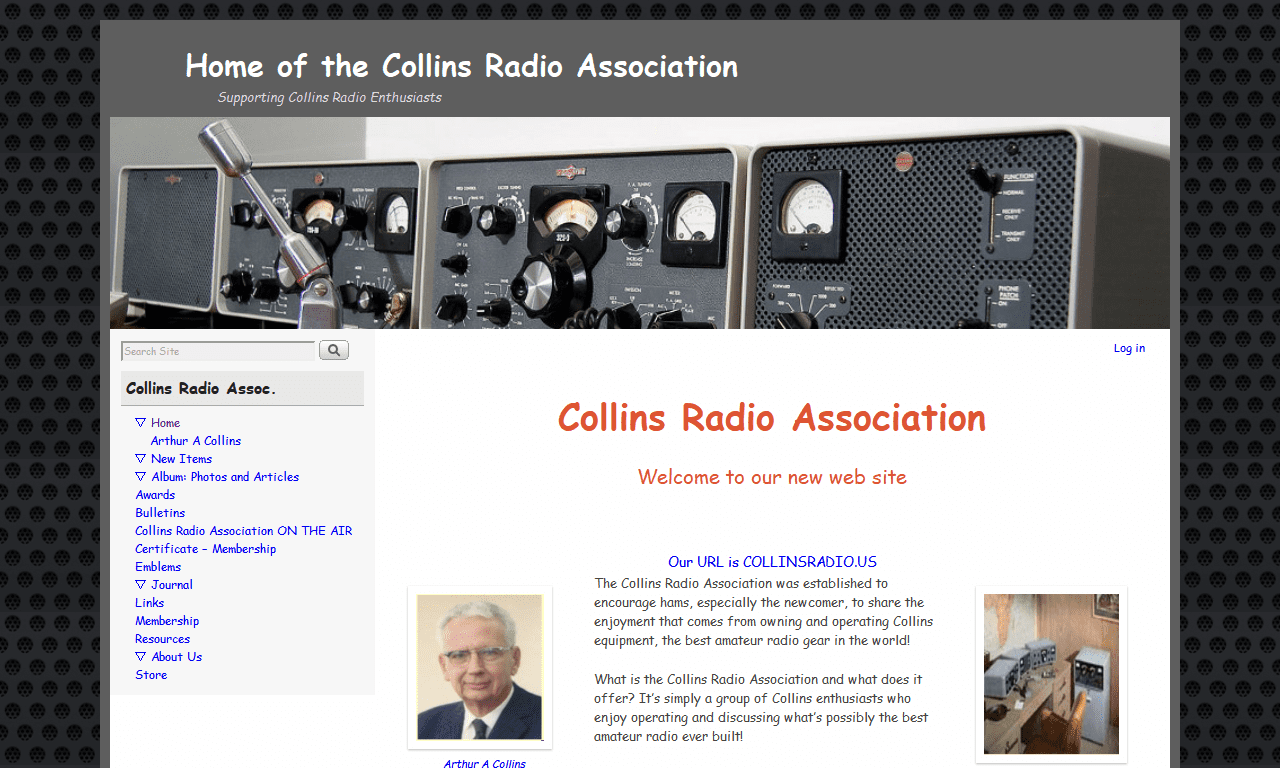Click the radio station desk photo

click(1051, 674)
